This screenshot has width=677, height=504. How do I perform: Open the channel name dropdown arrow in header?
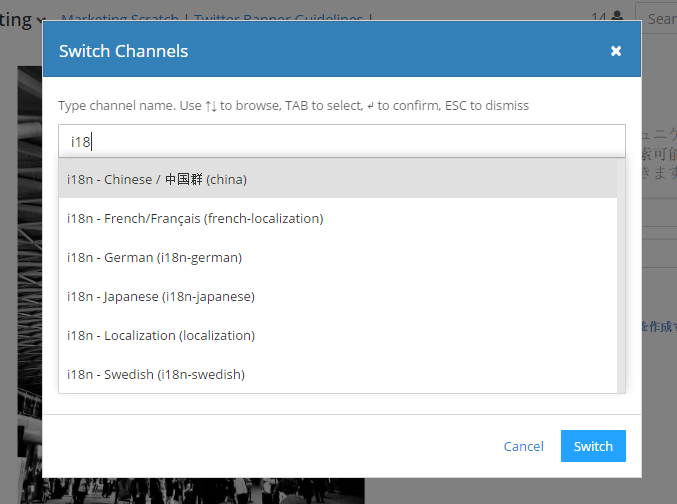click(x=40, y=20)
